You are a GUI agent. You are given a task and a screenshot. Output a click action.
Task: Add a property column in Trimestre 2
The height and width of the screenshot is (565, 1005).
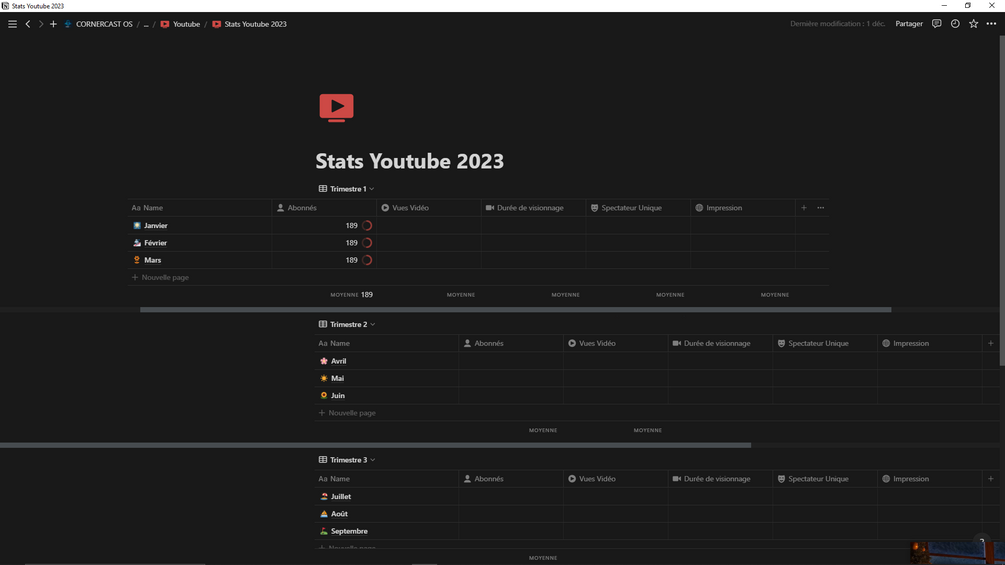coord(990,343)
